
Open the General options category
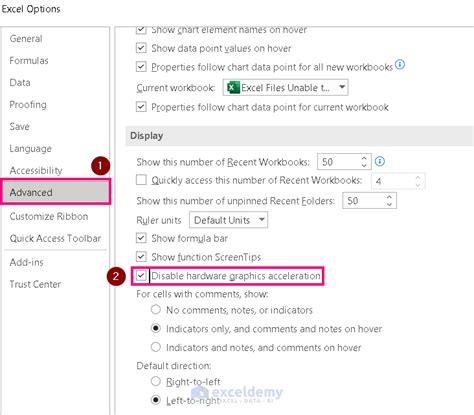click(26, 39)
